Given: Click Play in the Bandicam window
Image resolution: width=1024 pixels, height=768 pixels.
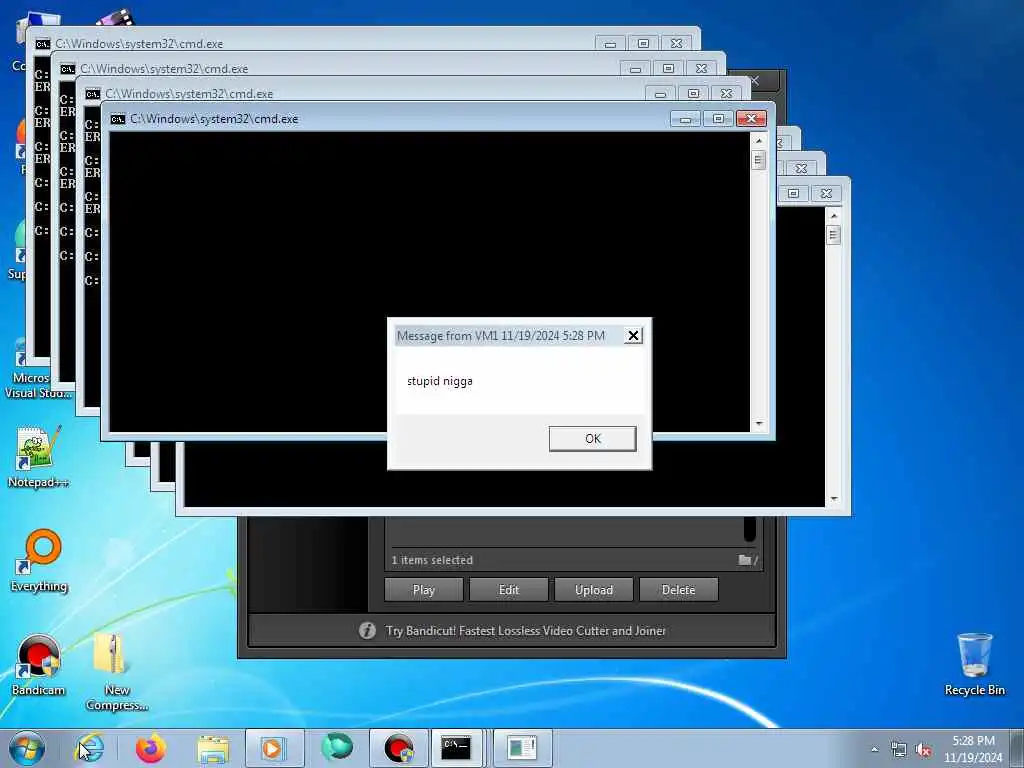Looking at the screenshot, I should click(424, 590).
